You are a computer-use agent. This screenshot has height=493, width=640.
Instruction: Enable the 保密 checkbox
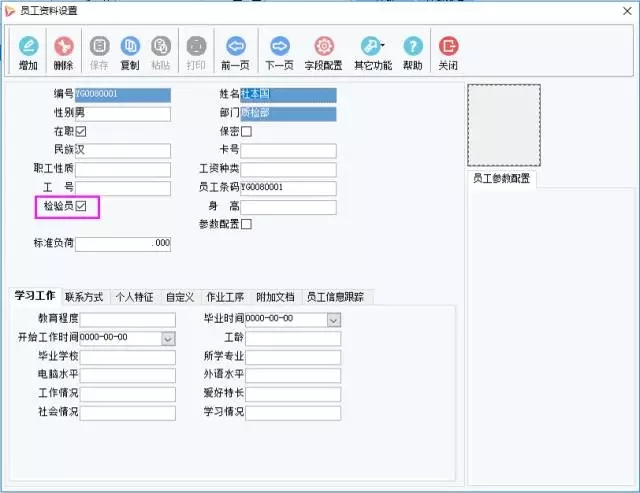[246, 131]
